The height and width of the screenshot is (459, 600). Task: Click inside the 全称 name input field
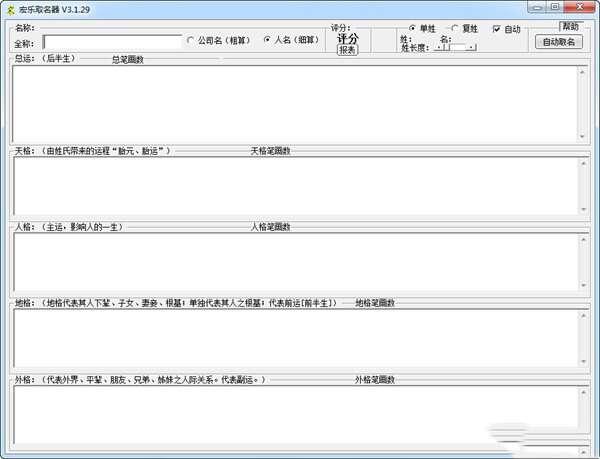tap(111, 42)
